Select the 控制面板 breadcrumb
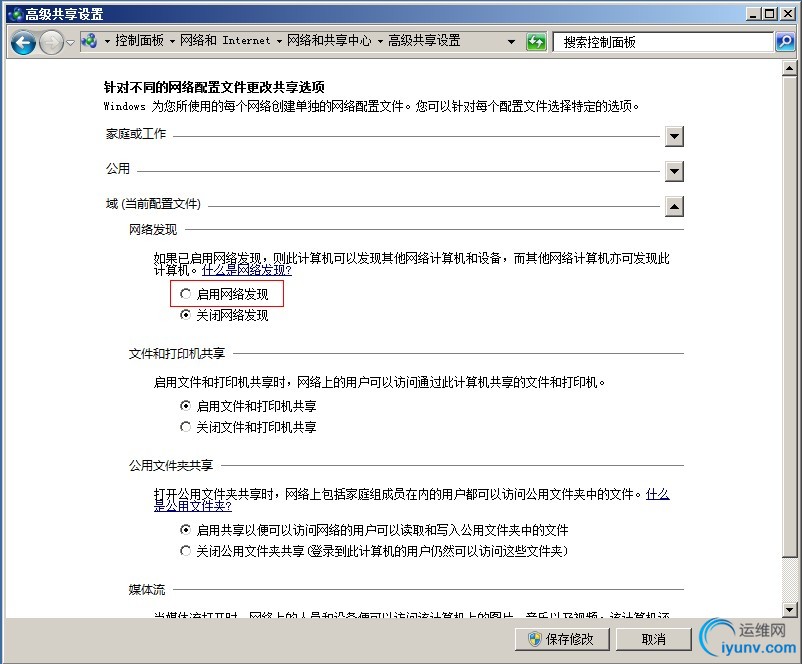This screenshot has width=802, height=664. pos(140,40)
